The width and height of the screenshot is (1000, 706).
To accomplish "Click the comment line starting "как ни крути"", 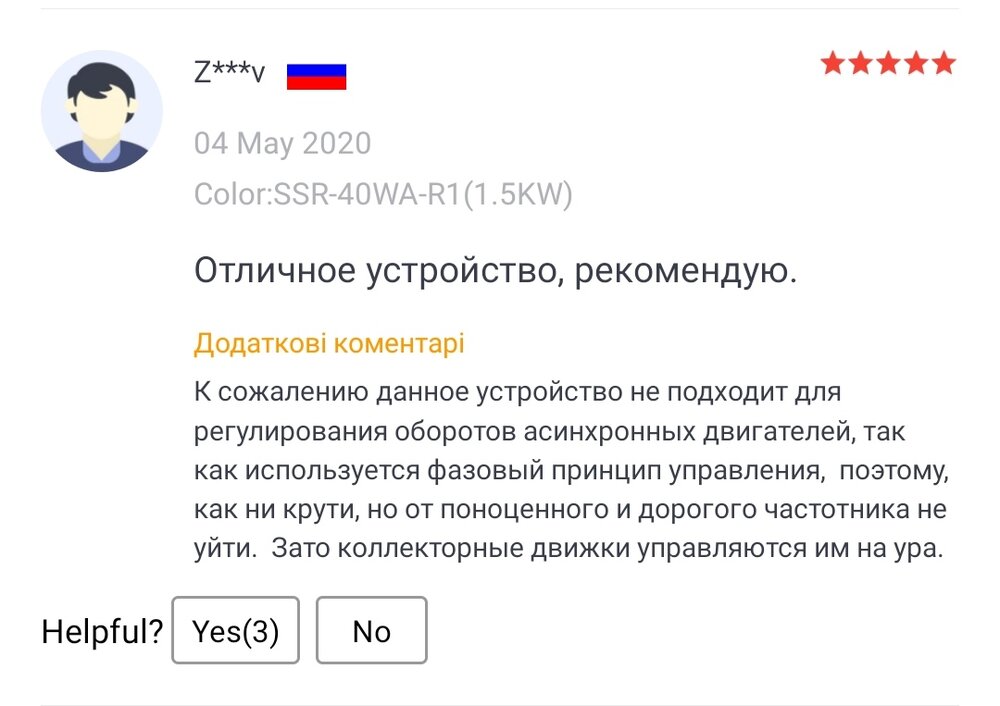I will [x=569, y=508].
